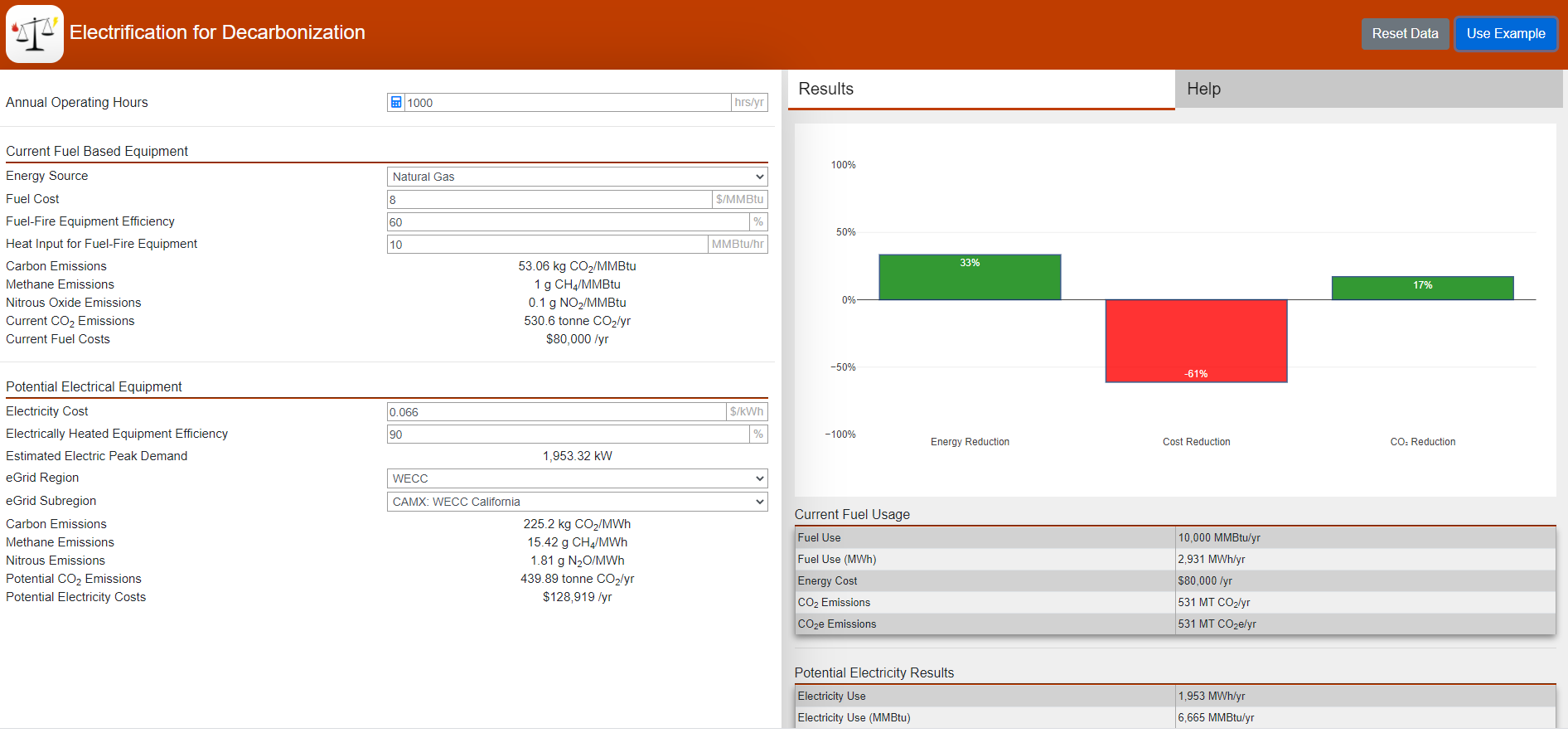Screen dimensions: 1568x733
Task: Click the Potential Electricity Results heading
Action: tap(874, 672)
